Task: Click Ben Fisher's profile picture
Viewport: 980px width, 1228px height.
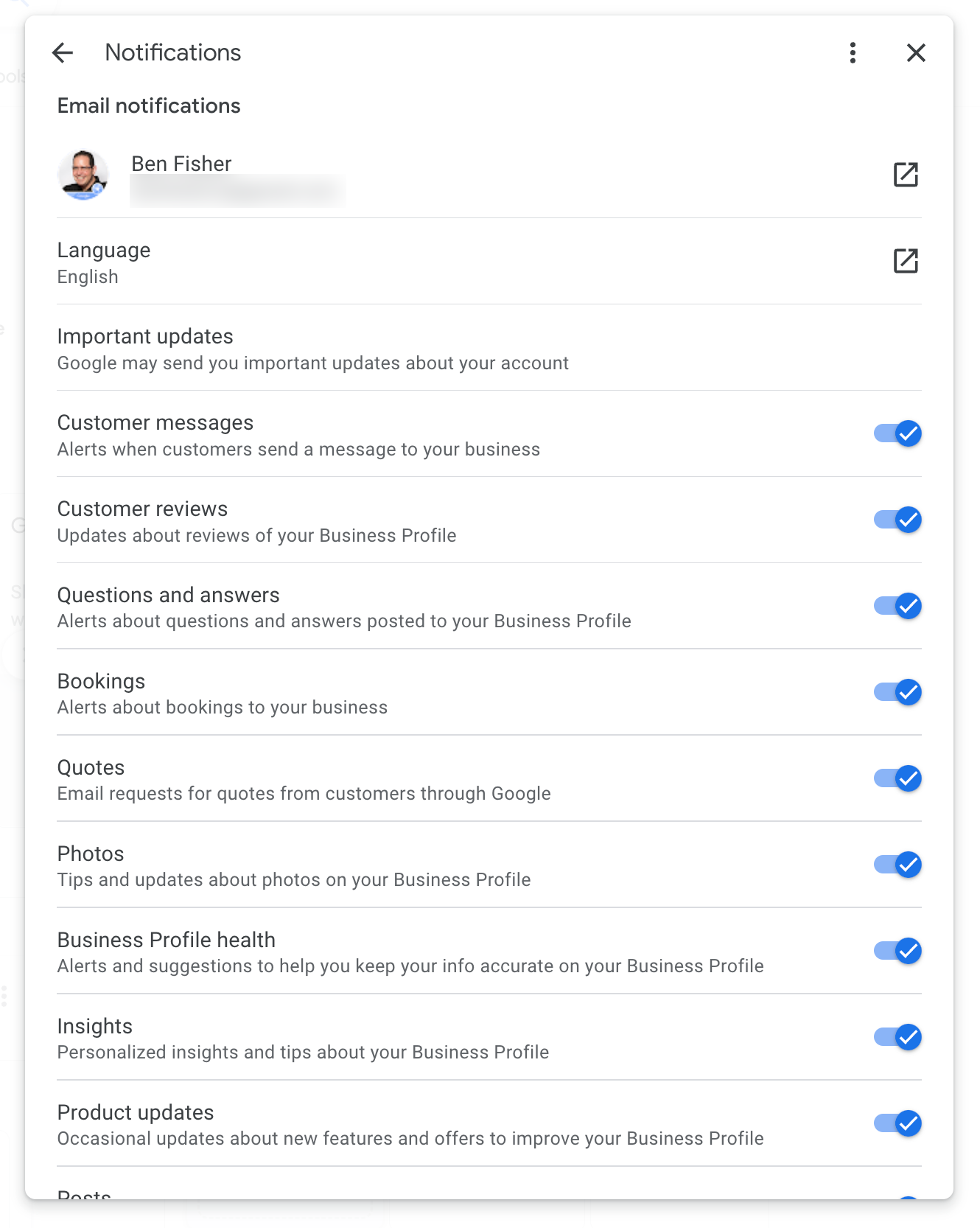Action: [83, 175]
